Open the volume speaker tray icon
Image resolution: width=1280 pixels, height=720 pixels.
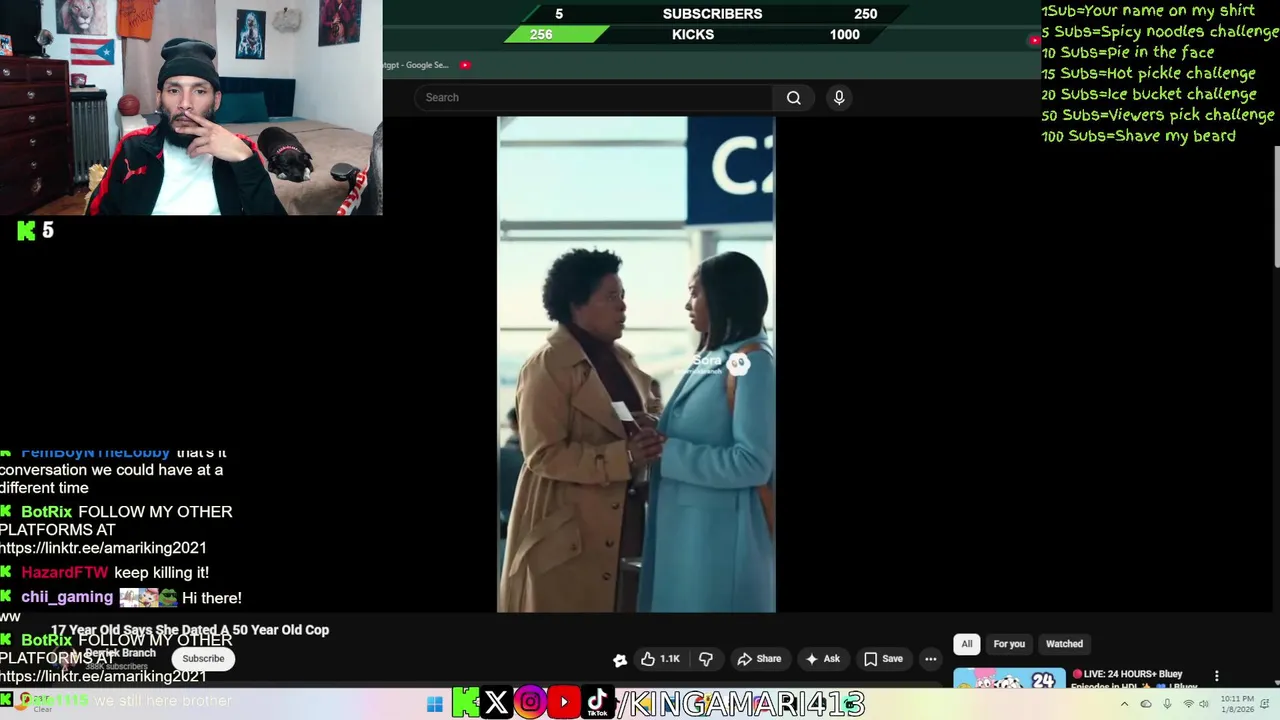click(x=1206, y=704)
